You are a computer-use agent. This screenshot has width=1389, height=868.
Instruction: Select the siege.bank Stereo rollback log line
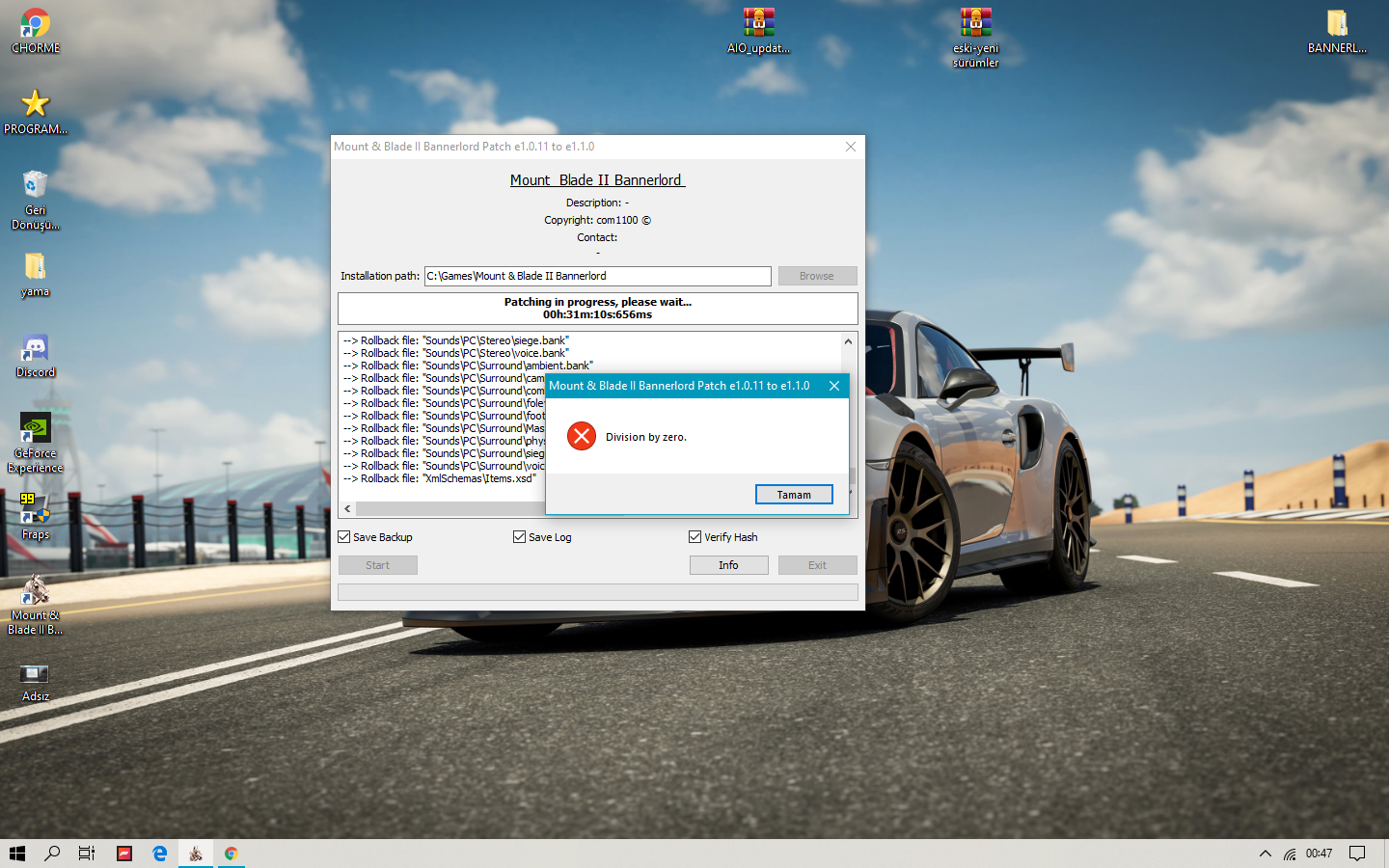[x=456, y=340]
